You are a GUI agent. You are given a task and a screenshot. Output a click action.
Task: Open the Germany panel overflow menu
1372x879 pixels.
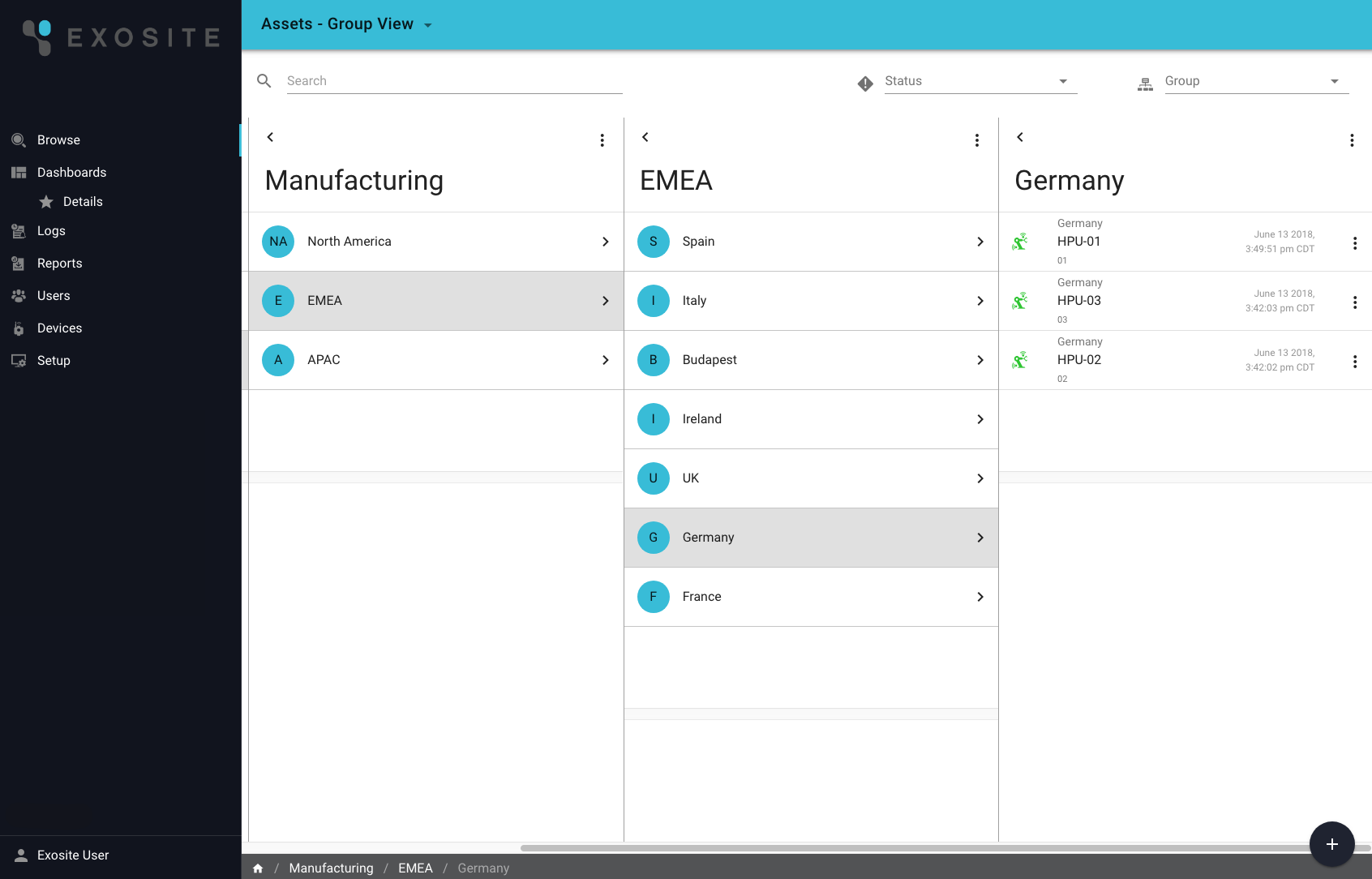(x=1352, y=139)
